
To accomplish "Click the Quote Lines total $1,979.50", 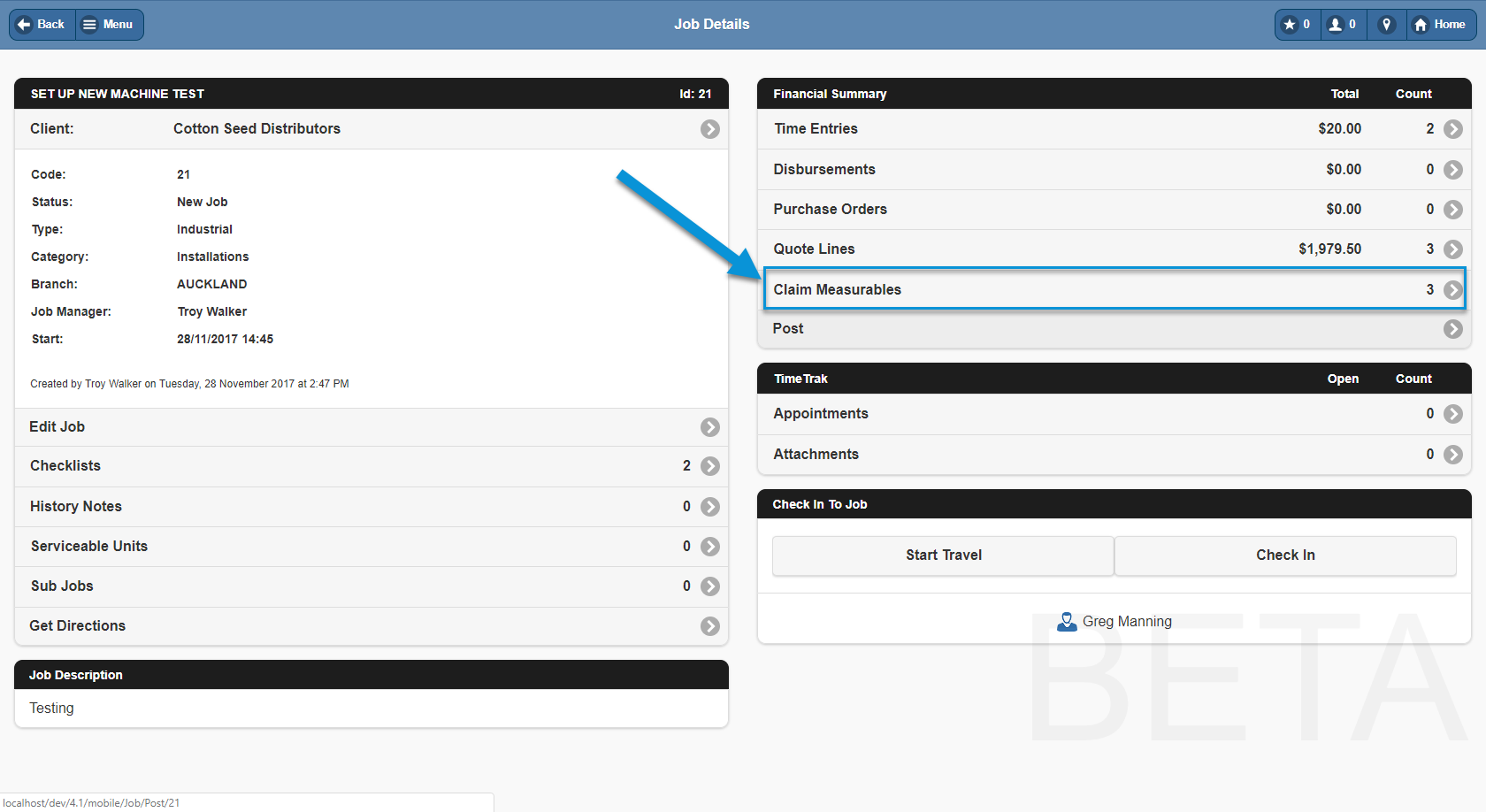I will click(x=1329, y=249).
